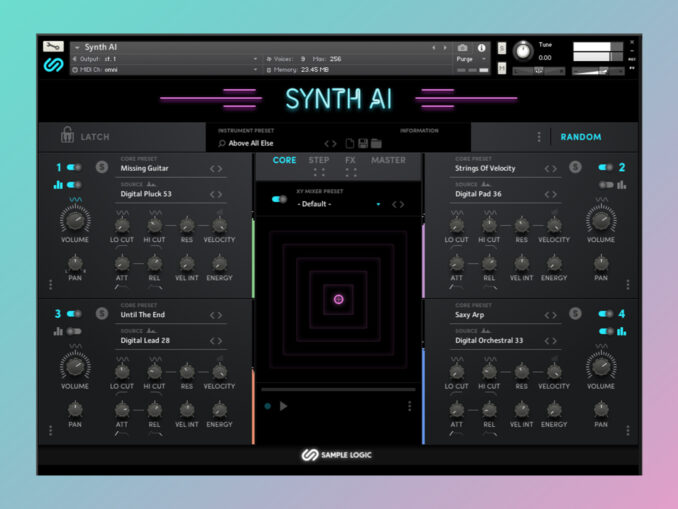Click Above All Else preset name
Viewport: 678px width, 509px height.
coord(251,143)
